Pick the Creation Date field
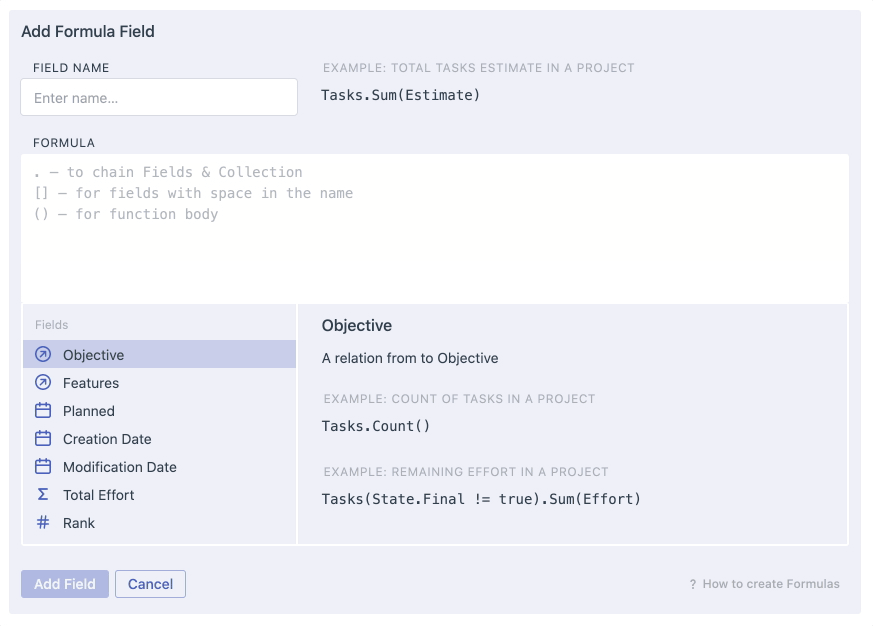The image size is (873, 626). point(159,439)
